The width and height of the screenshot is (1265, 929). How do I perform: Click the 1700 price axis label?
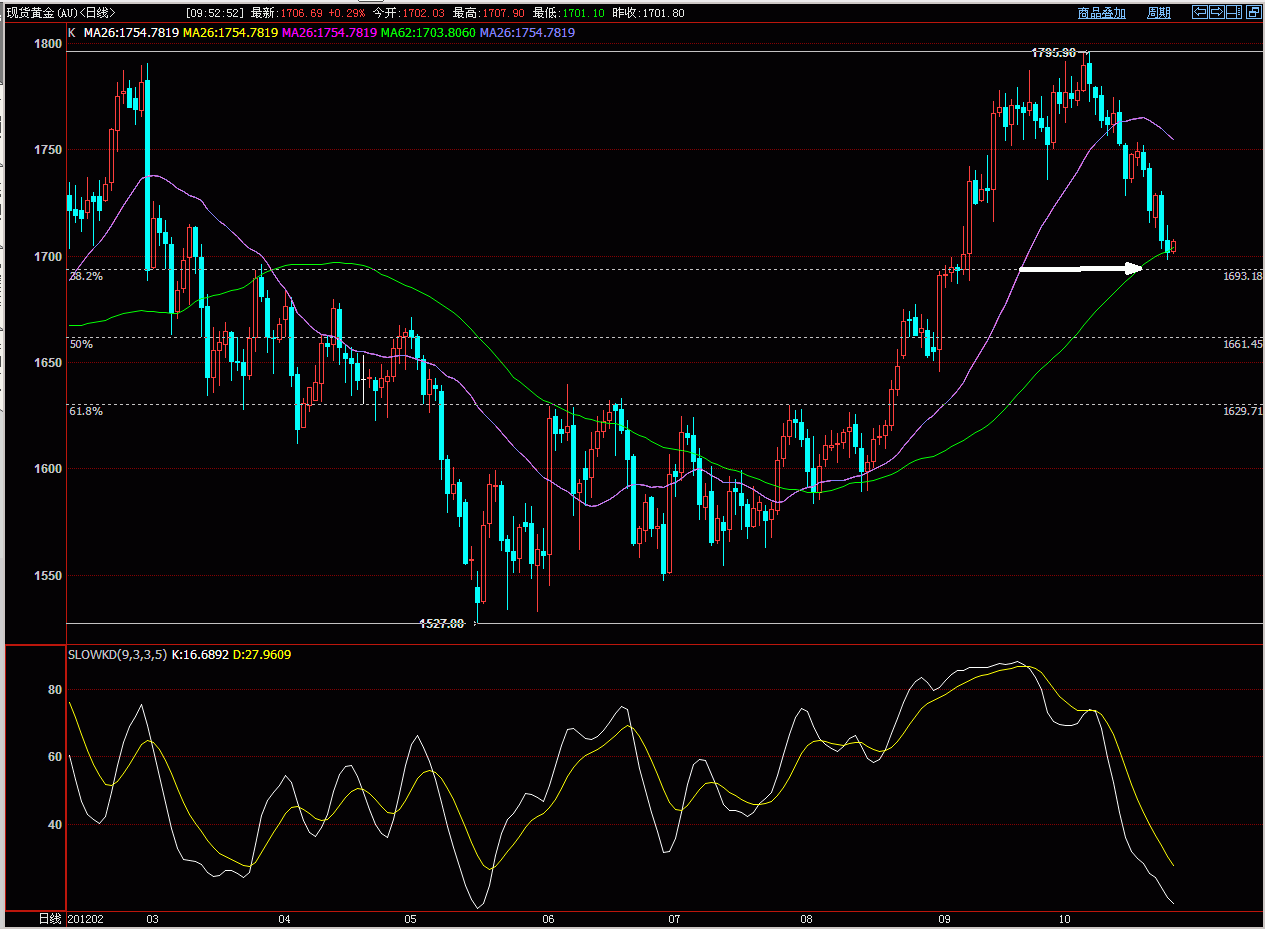pos(48,257)
